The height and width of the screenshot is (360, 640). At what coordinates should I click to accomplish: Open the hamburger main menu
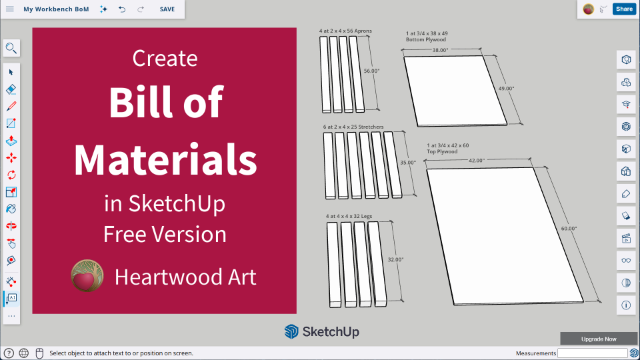pos(10,9)
